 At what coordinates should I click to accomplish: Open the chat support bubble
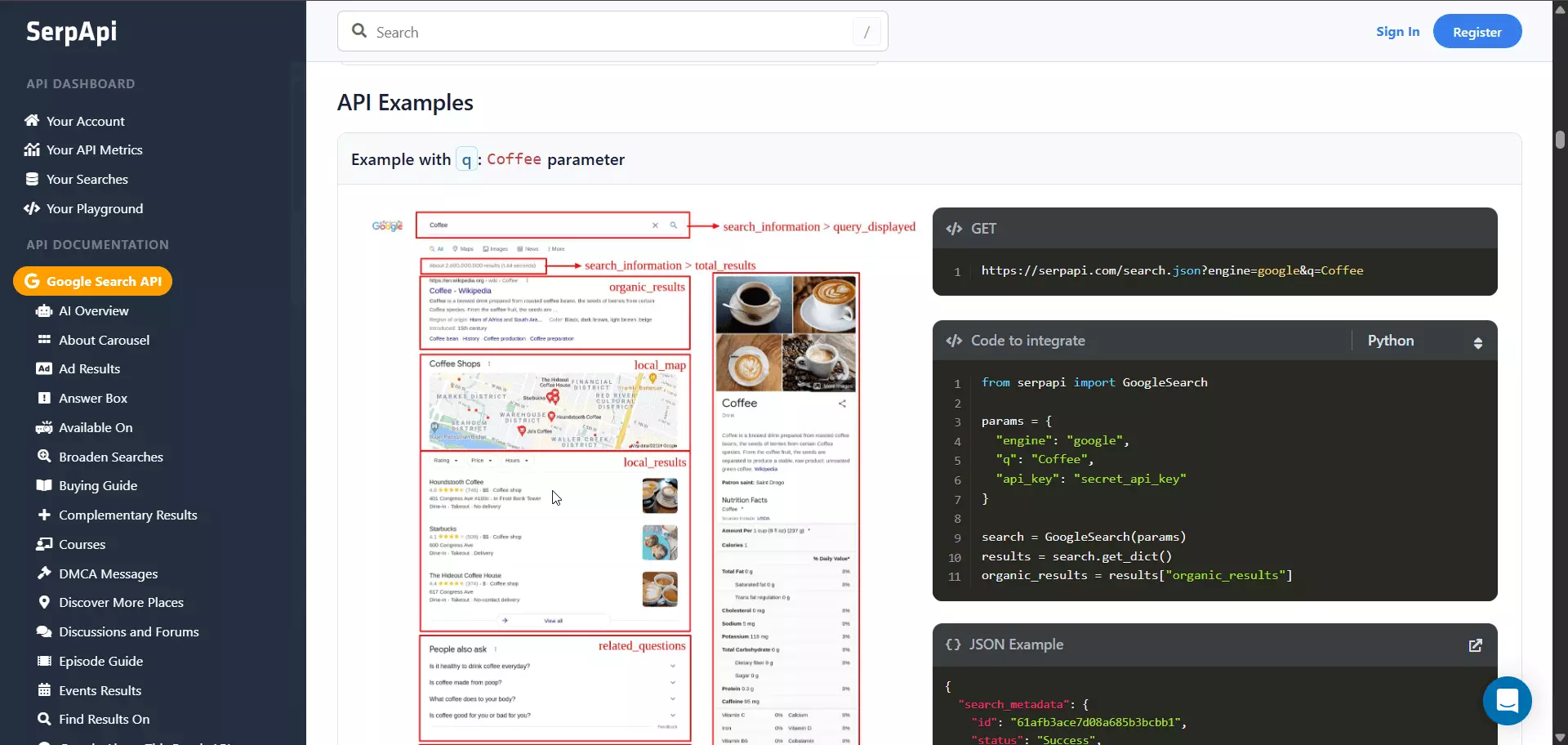click(1507, 701)
